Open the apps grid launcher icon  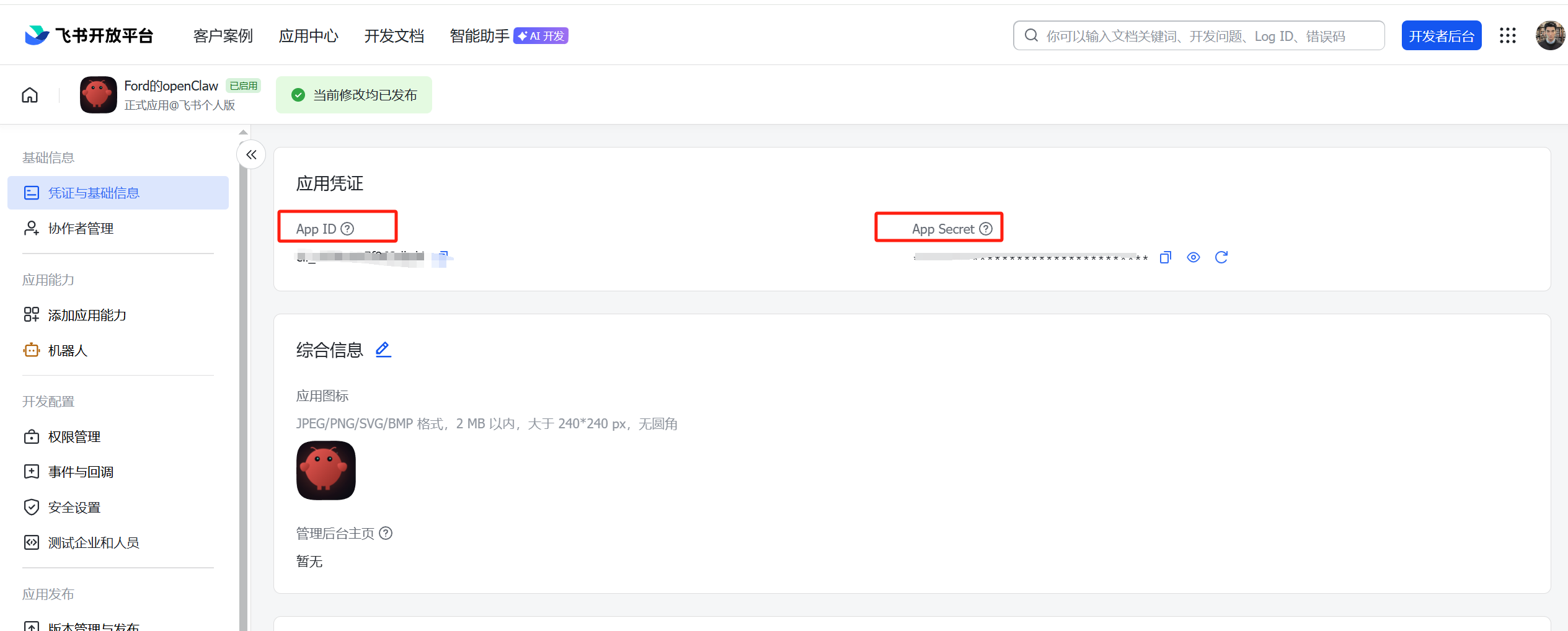coord(1508,35)
